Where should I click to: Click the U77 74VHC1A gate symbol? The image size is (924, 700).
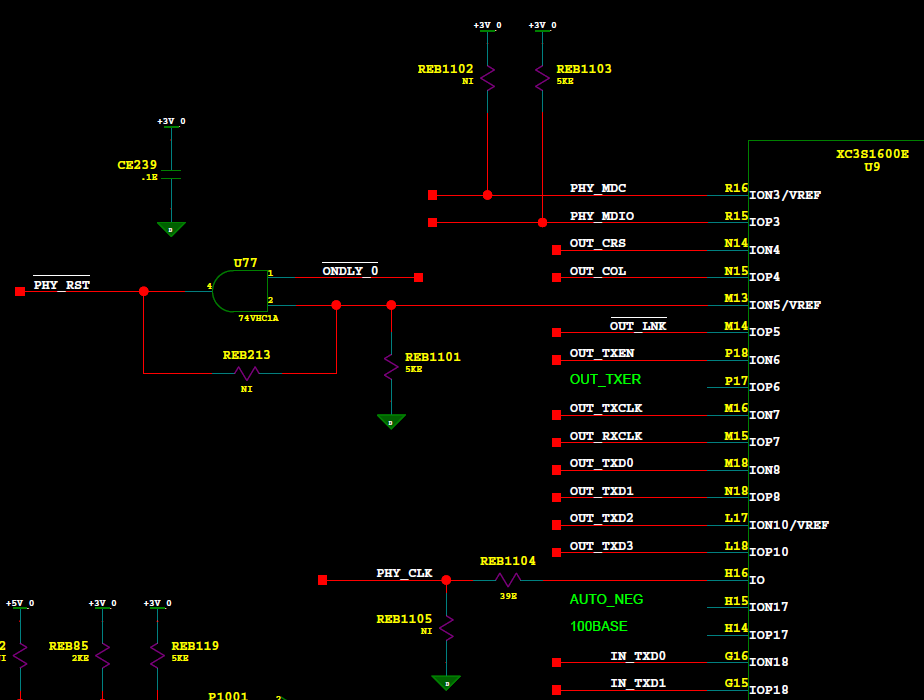click(242, 292)
